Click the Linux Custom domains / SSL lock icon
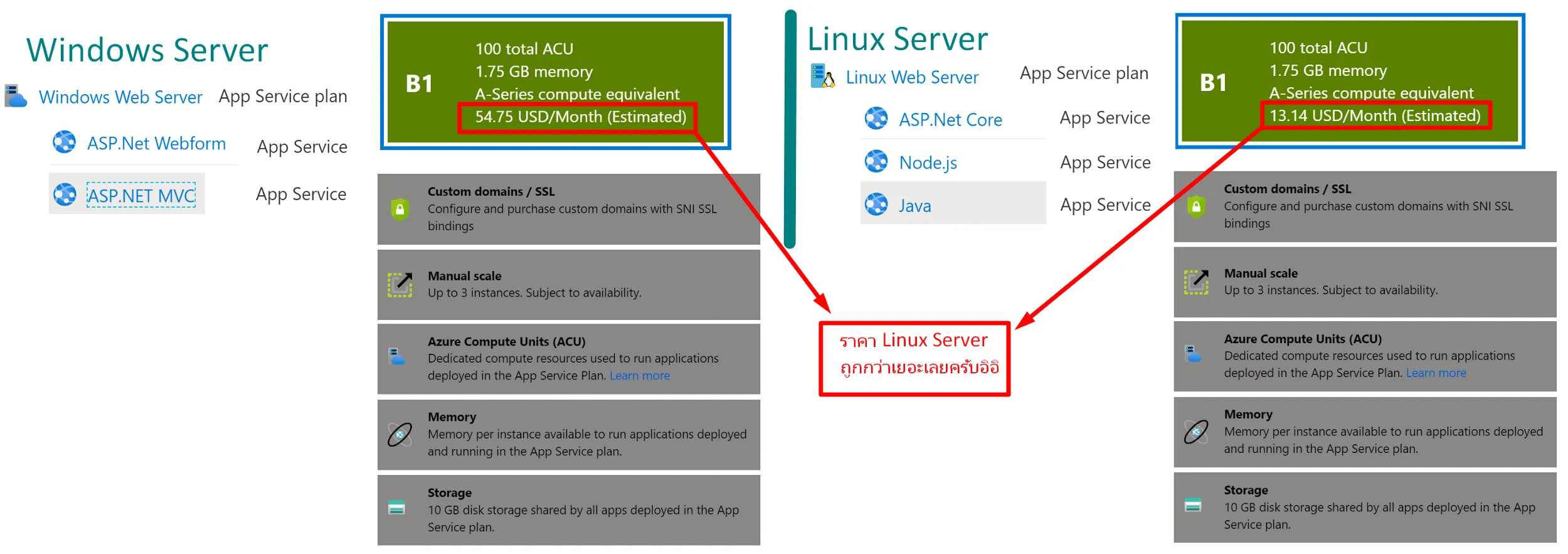The width and height of the screenshot is (1568, 554). (x=1196, y=206)
